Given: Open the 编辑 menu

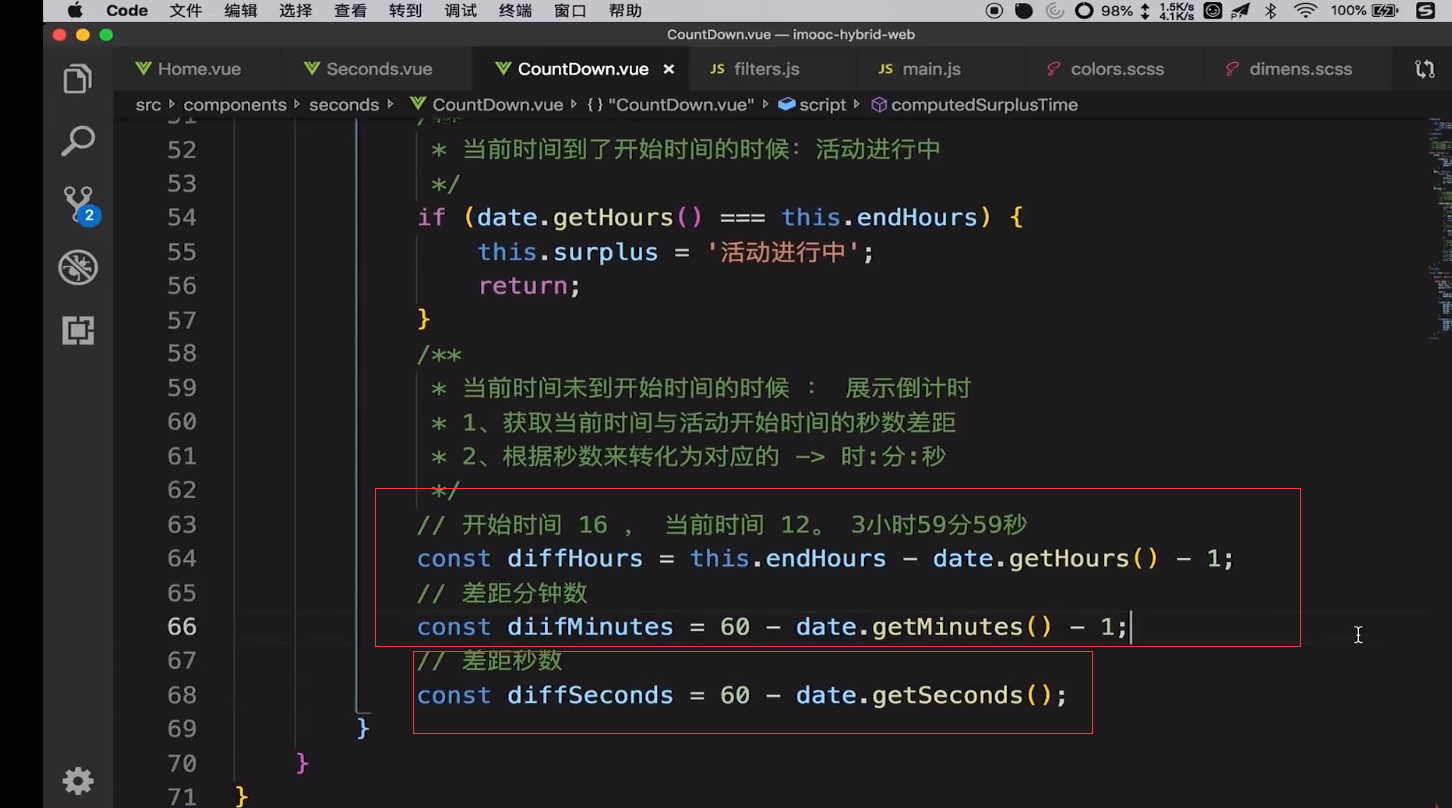Looking at the screenshot, I should 241,11.
